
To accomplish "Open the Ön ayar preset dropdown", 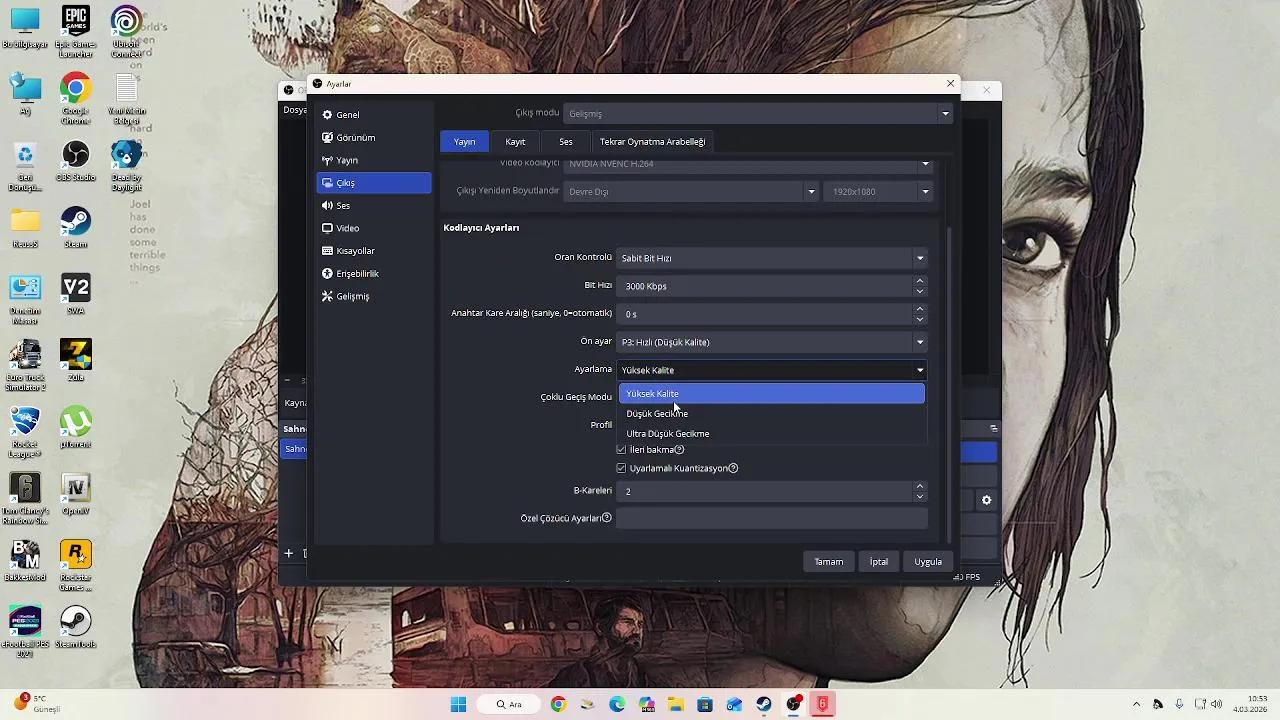I will [771, 342].
